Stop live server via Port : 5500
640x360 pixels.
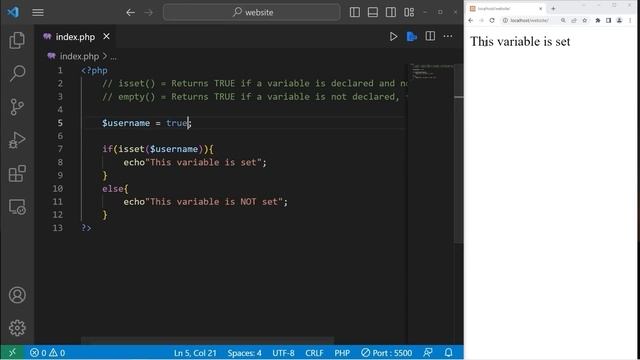[386, 353]
